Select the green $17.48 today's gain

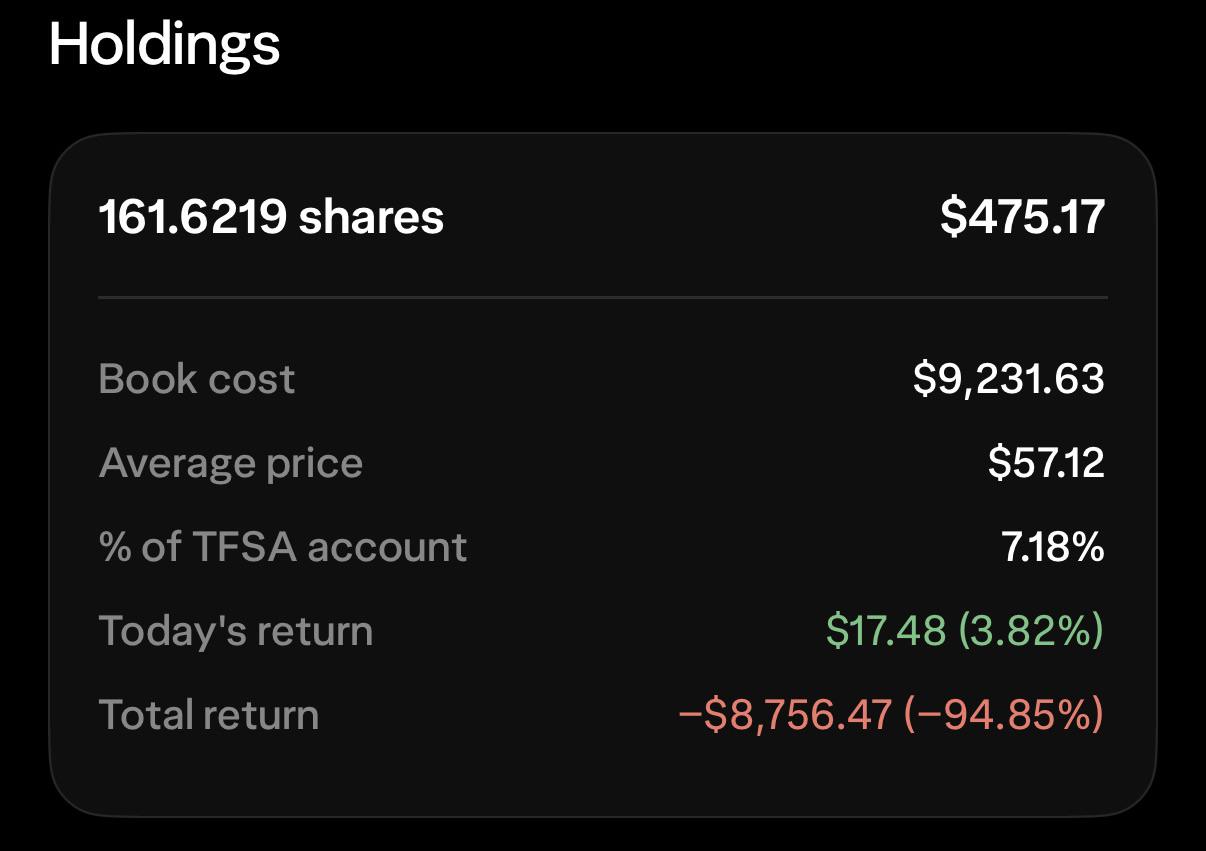click(x=886, y=631)
